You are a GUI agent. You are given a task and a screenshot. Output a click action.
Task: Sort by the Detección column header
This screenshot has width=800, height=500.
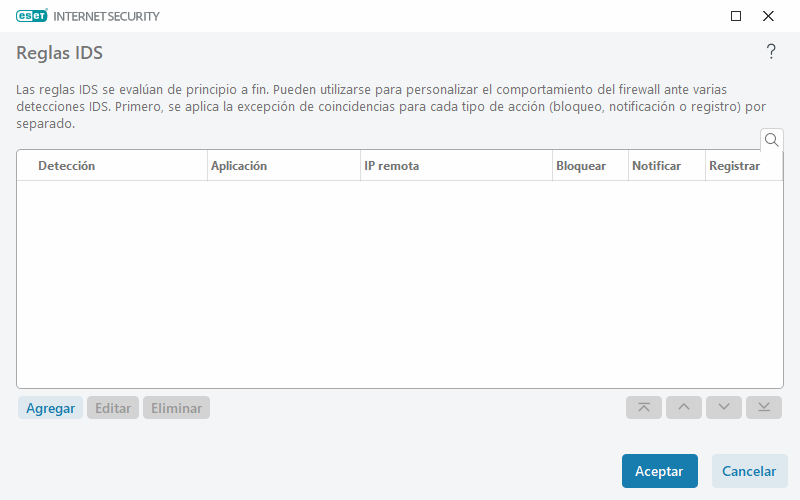pyautogui.click(x=112, y=166)
